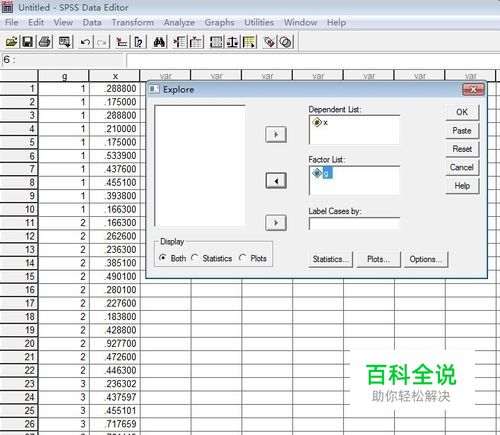
Task: Click cell value .533900
Action: [x=115, y=156]
